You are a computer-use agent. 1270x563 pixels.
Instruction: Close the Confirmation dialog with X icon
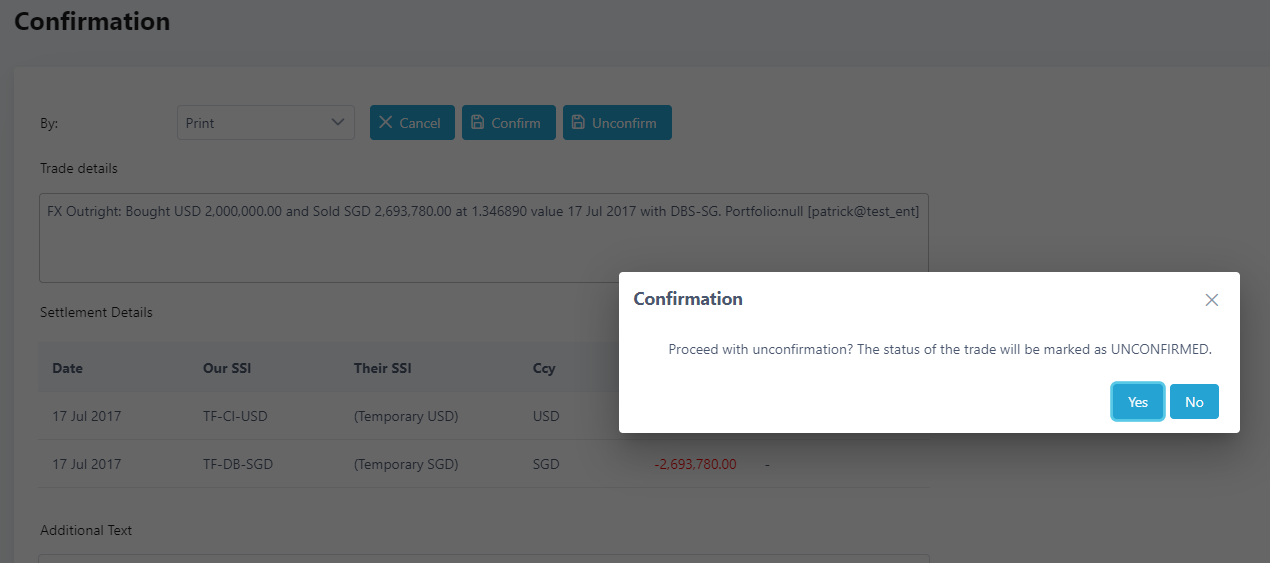[x=1211, y=300]
